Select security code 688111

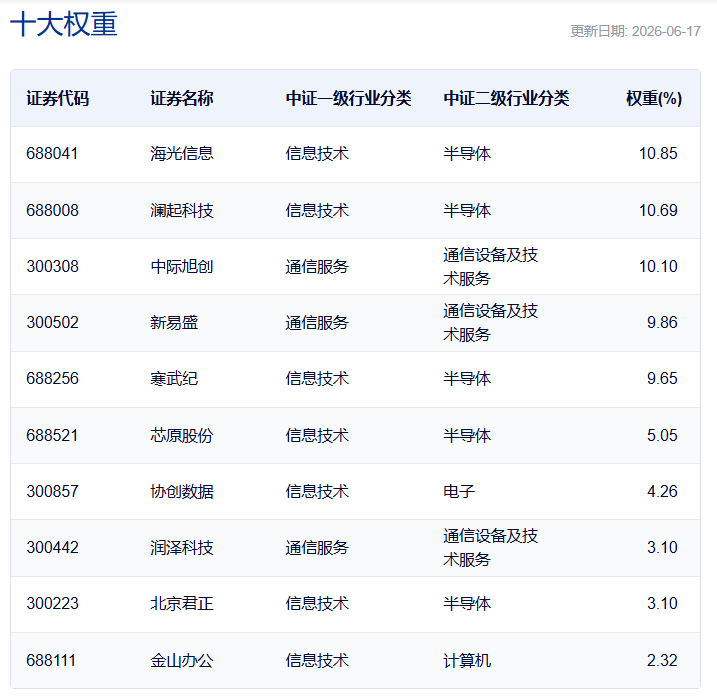click(51, 660)
